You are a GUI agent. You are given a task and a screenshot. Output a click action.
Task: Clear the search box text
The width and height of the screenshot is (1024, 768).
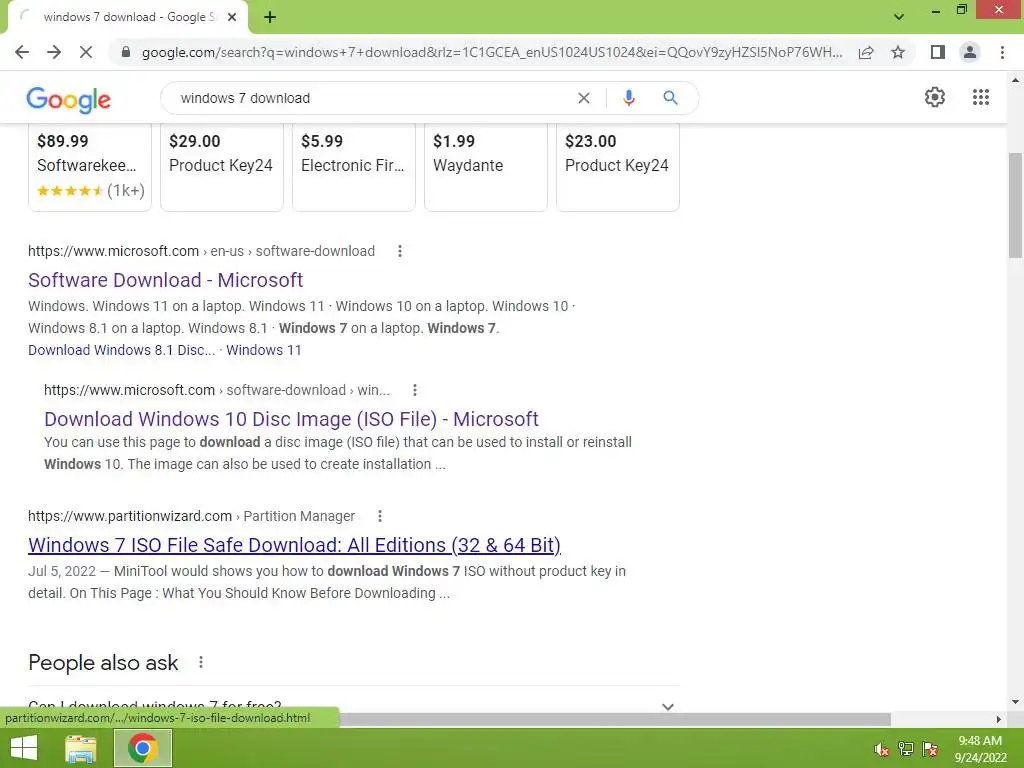[x=584, y=98]
